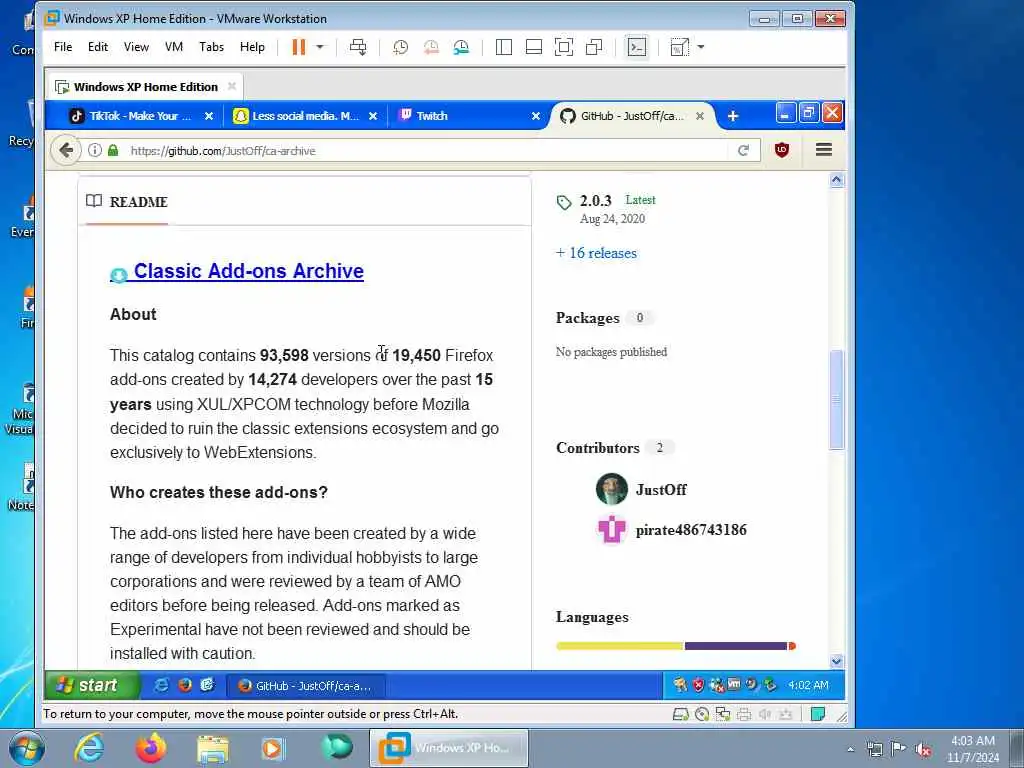Click pirate486743186's pink avatar

pyautogui.click(x=612, y=529)
